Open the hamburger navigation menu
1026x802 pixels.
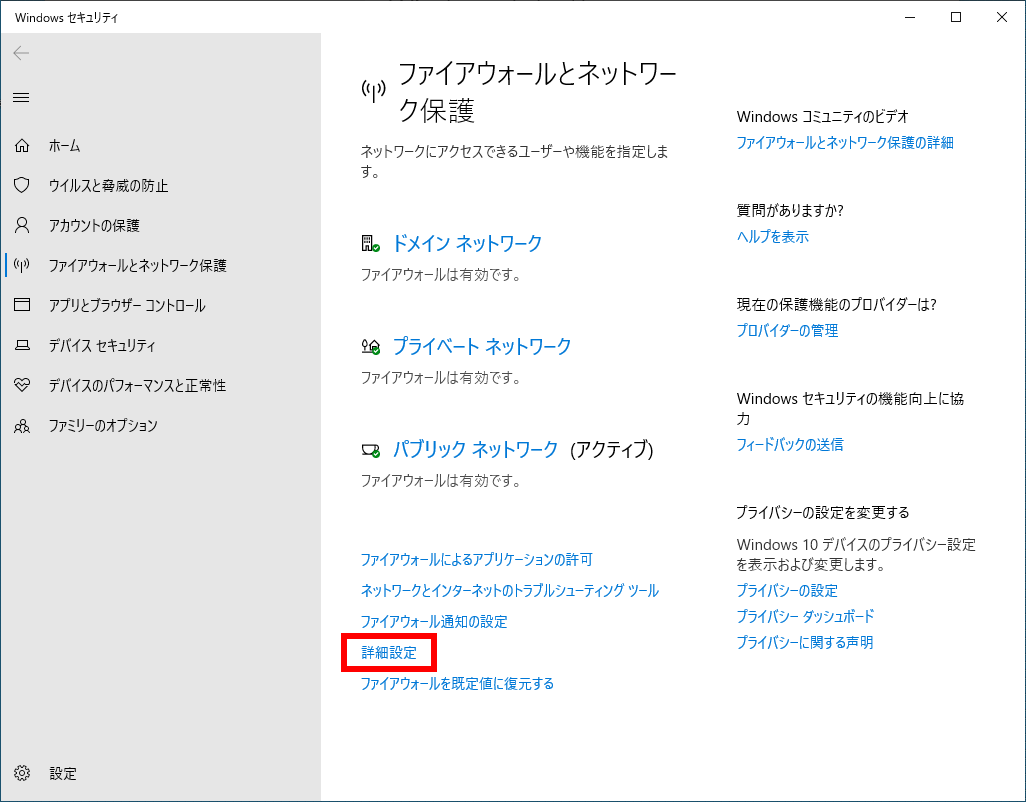click(x=21, y=97)
